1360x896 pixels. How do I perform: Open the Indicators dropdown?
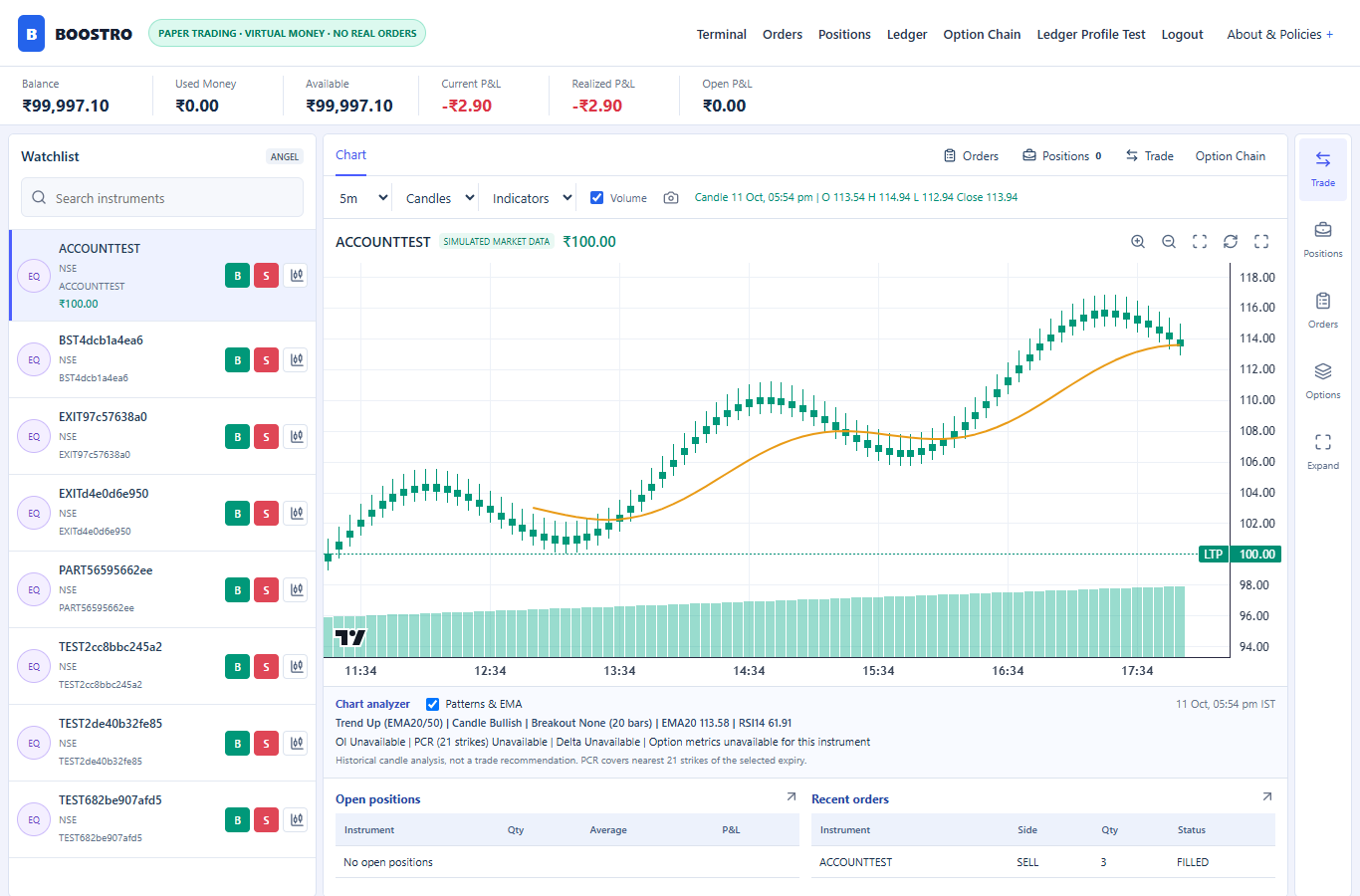[x=532, y=198]
